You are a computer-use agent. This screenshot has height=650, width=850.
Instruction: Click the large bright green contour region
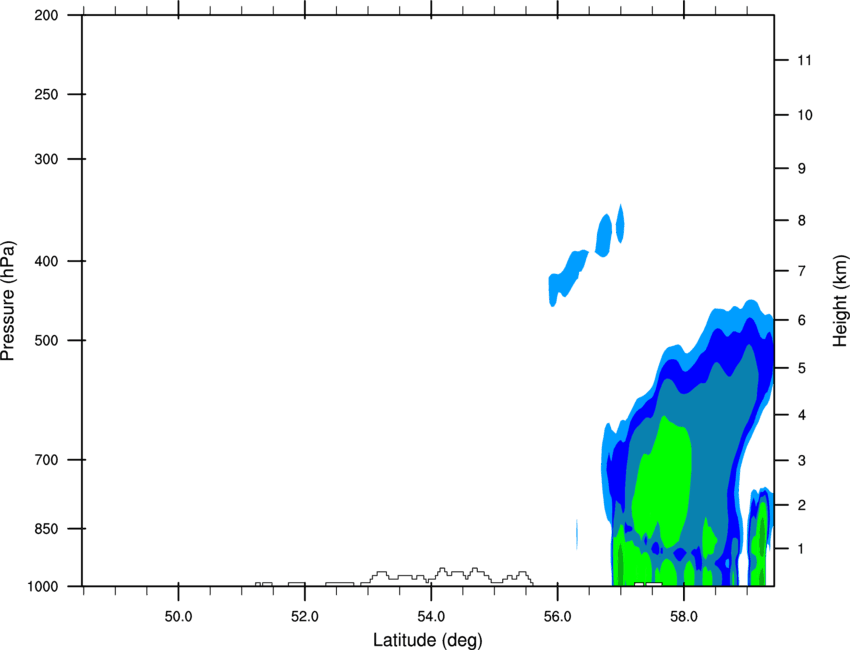[x=662, y=480]
